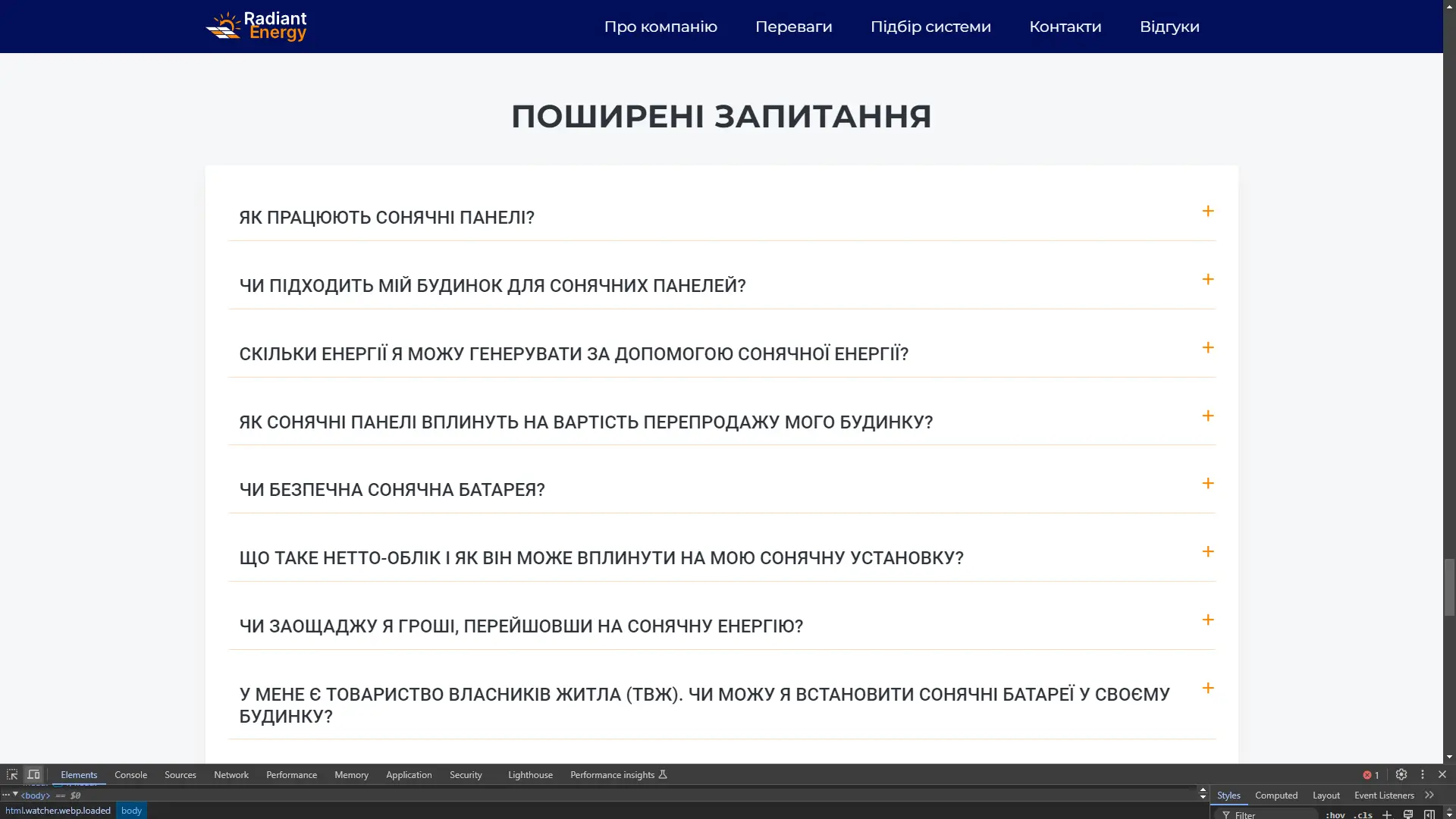Open the DevTools Memory tab
Image resolution: width=1456 pixels, height=819 pixels.
tap(351, 774)
